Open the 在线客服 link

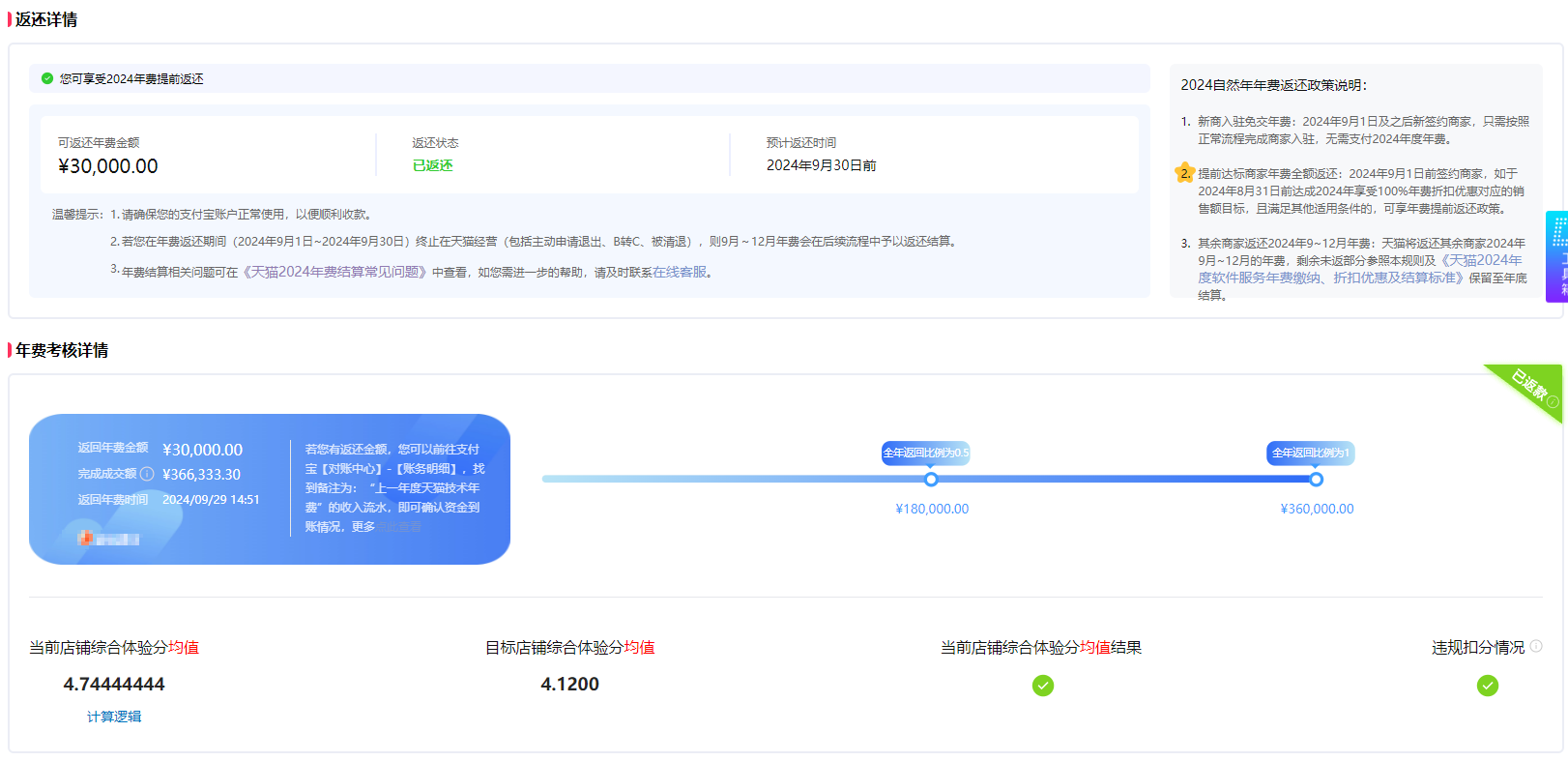pos(680,273)
